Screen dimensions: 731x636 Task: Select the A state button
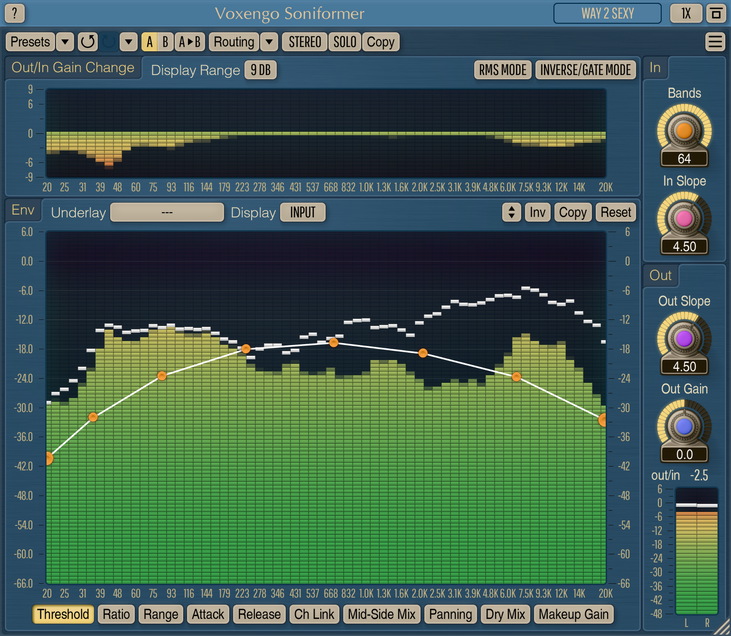point(150,42)
